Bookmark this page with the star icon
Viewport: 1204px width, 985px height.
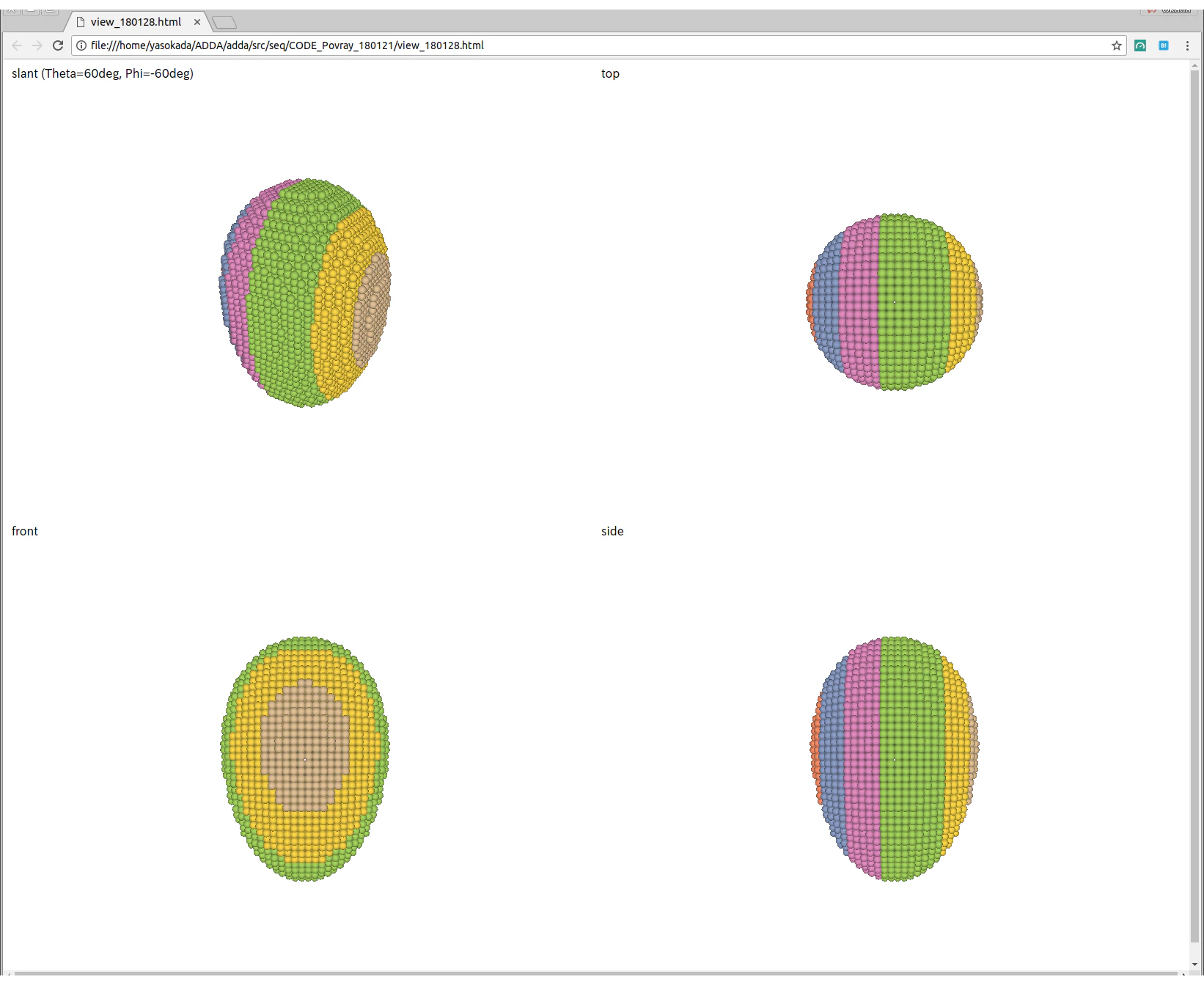[x=1117, y=45]
